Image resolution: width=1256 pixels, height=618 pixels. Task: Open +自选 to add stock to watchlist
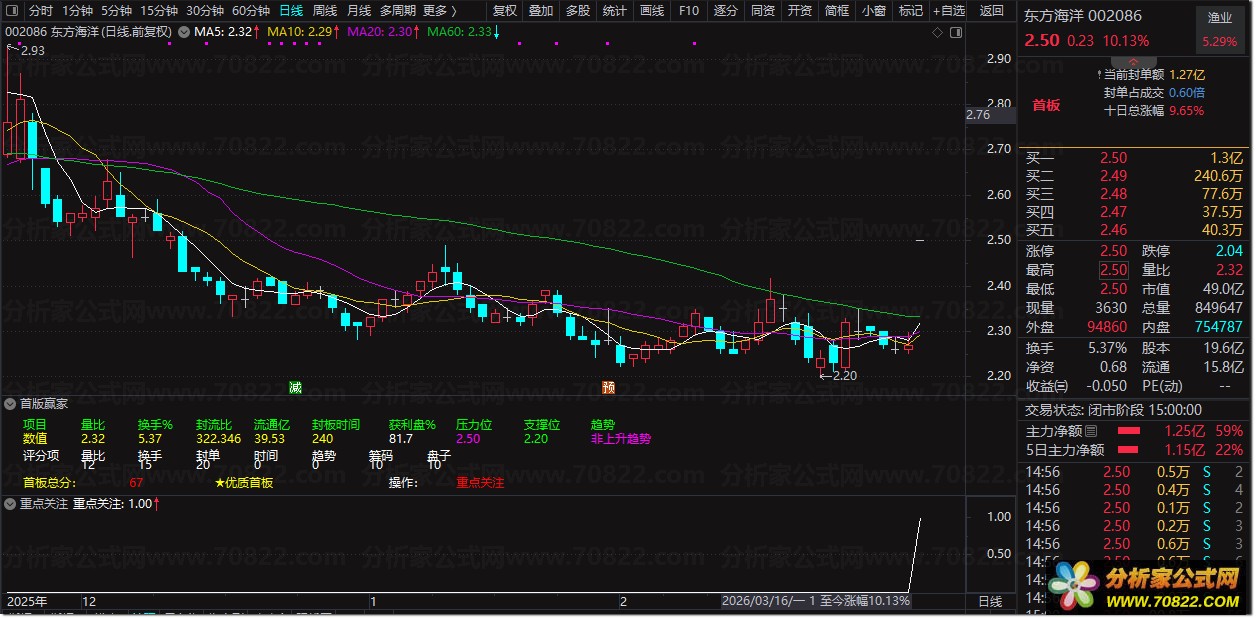coord(947,11)
